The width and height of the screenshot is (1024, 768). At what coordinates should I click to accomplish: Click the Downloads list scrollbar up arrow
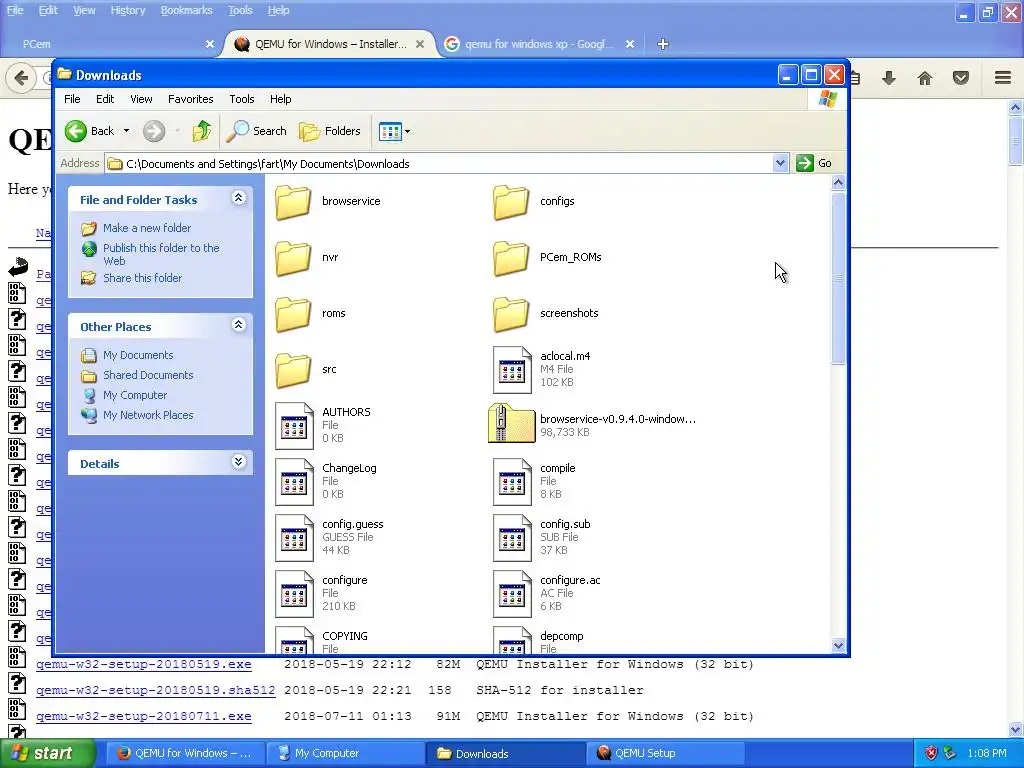(x=839, y=183)
